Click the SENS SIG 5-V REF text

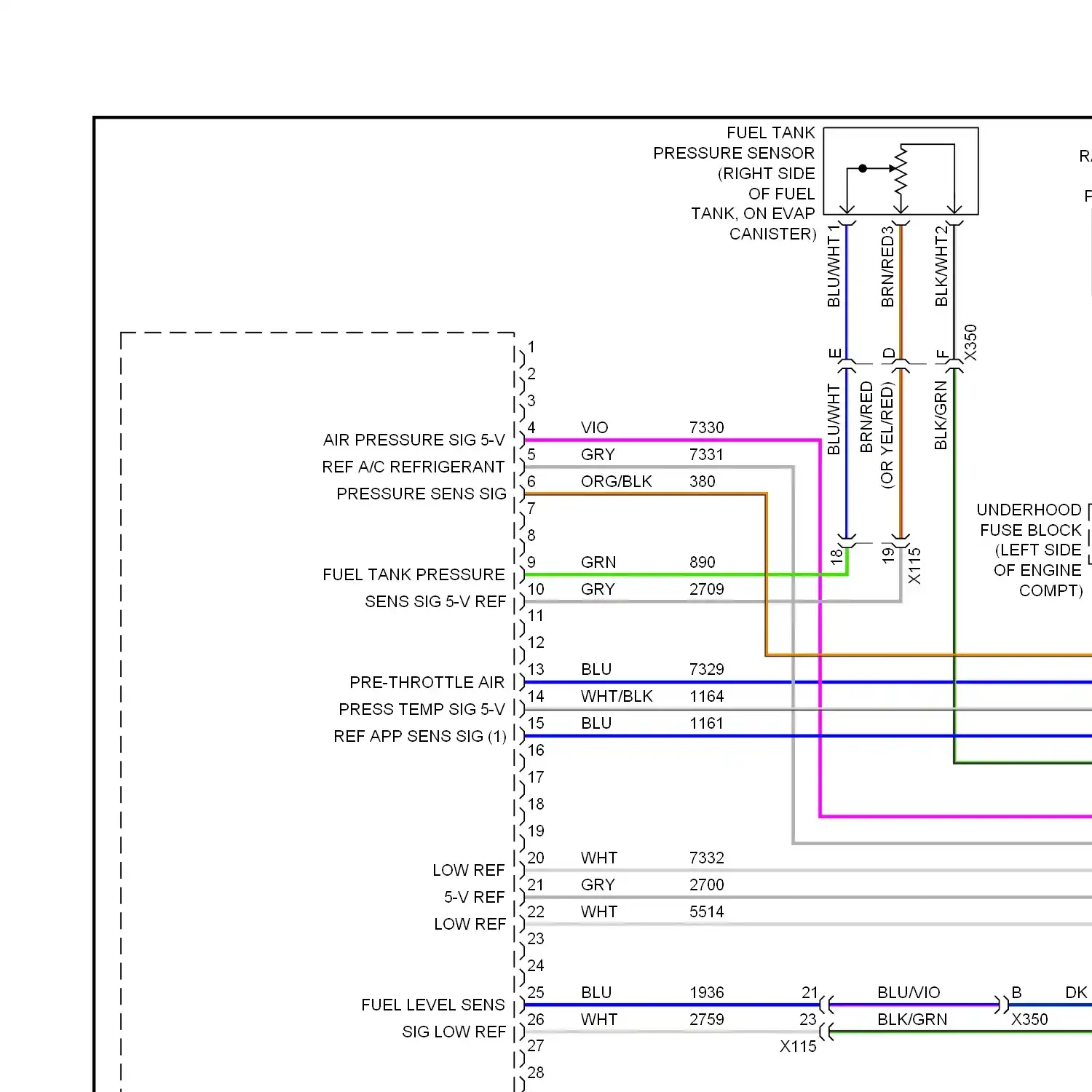(x=435, y=601)
